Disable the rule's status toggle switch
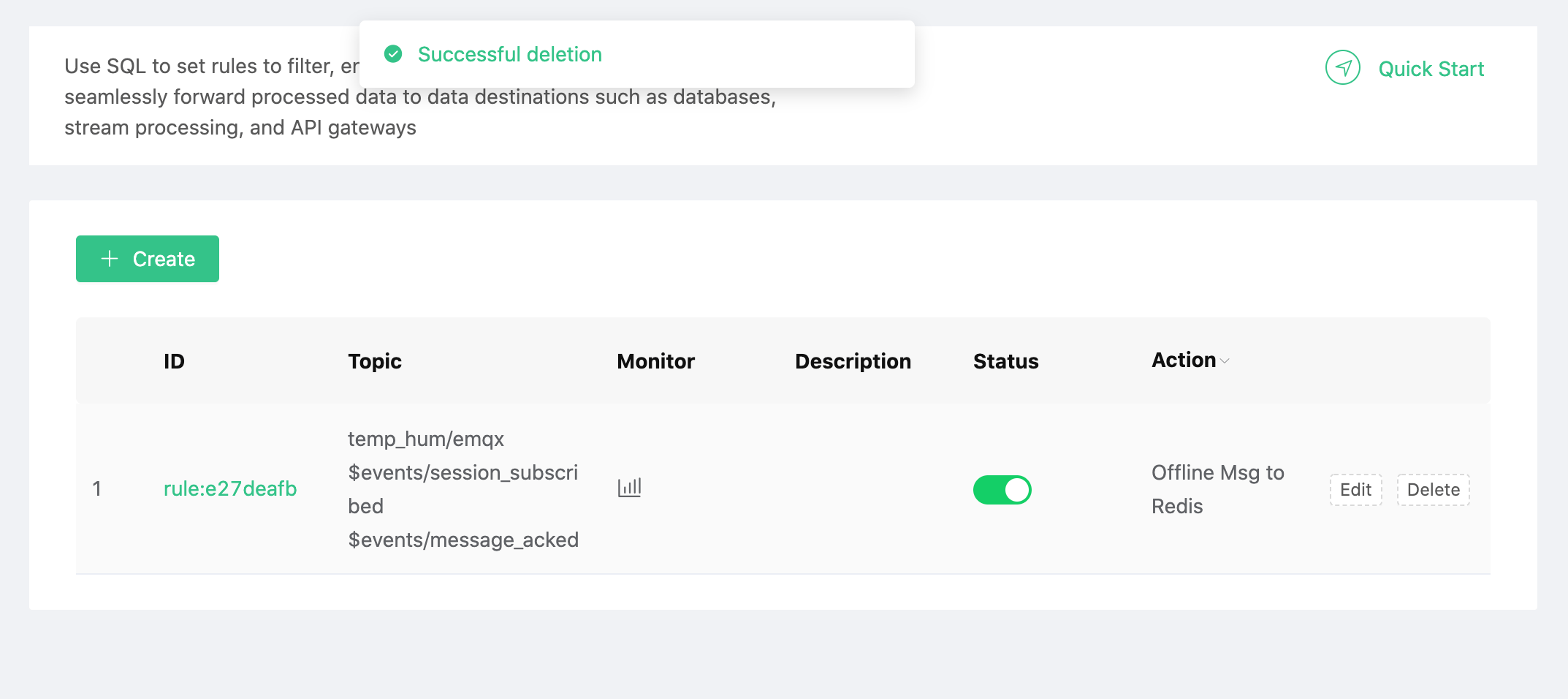This screenshot has height=699, width=1568. coord(1002,490)
